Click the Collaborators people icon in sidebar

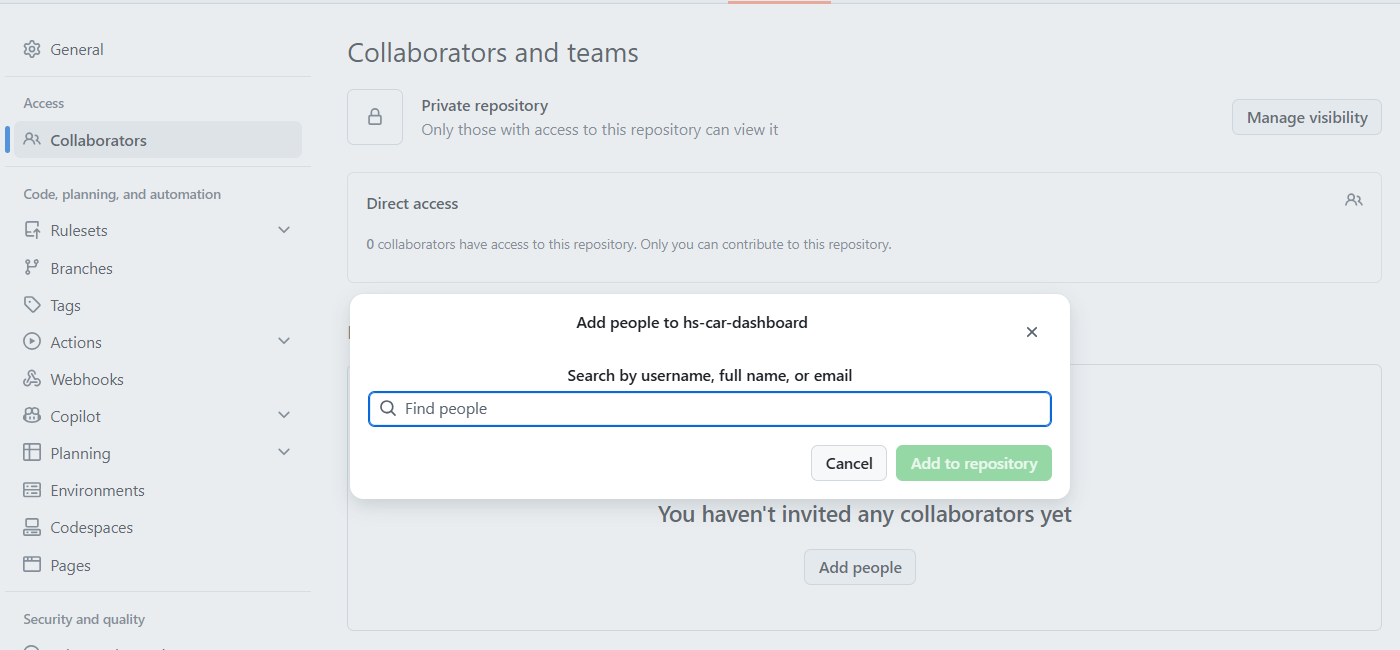click(x=32, y=140)
